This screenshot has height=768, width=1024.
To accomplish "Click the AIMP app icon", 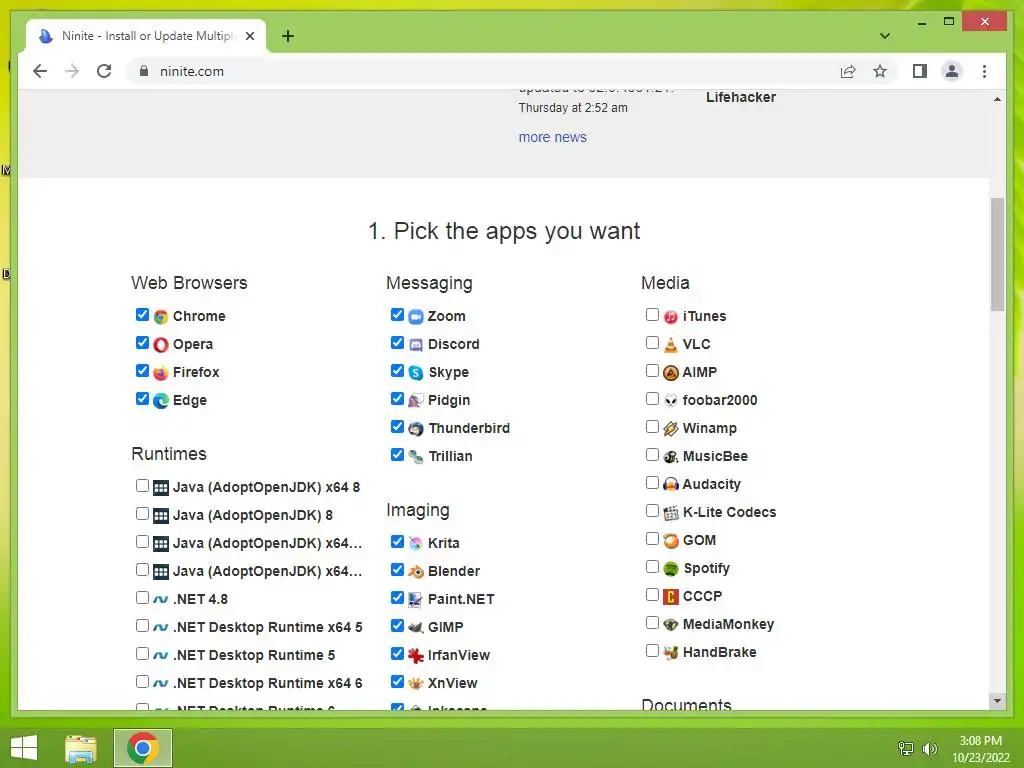I will pos(671,373).
